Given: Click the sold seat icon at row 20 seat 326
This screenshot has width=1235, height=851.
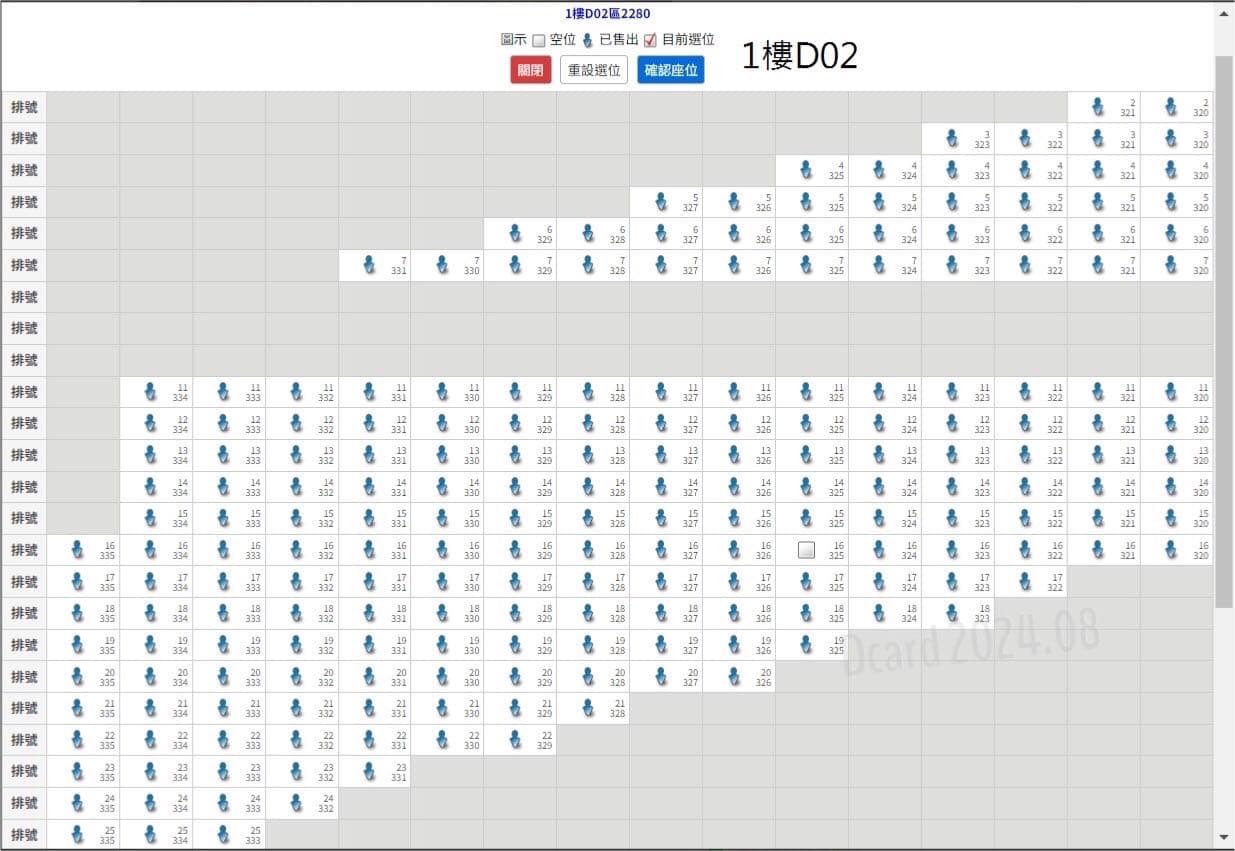Looking at the screenshot, I should click(x=734, y=677).
